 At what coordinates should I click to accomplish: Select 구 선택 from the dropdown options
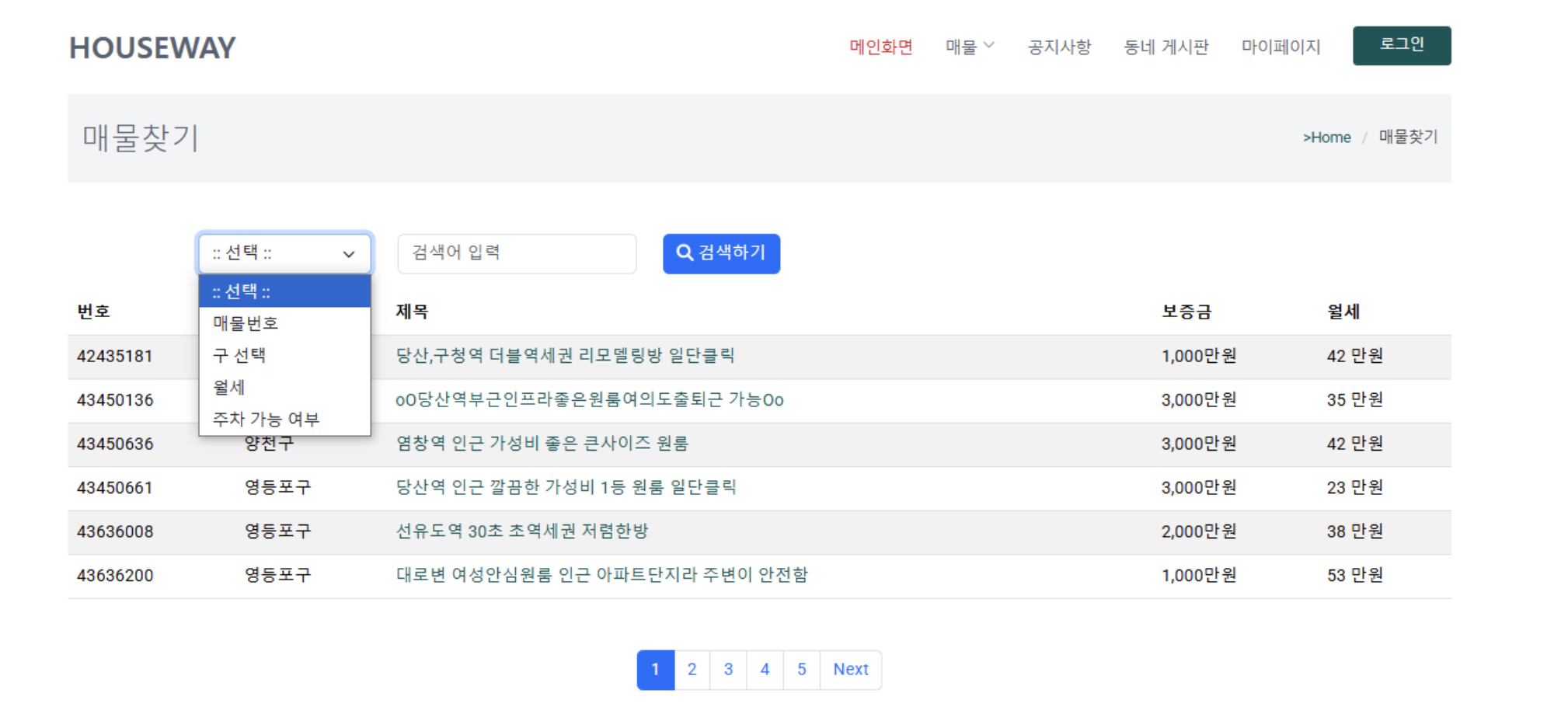(x=240, y=355)
